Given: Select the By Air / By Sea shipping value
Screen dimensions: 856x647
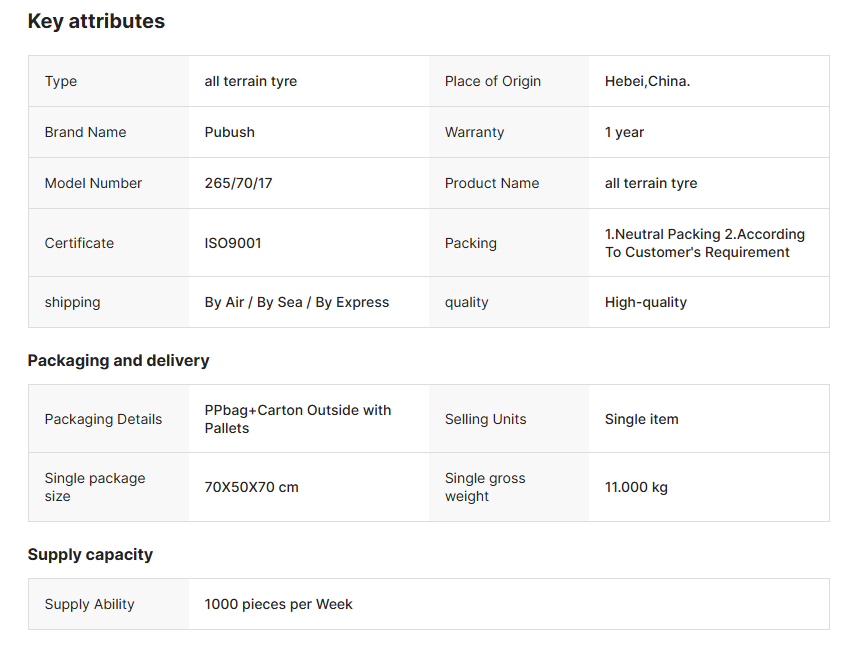Looking at the screenshot, I should pyautogui.click(x=297, y=302).
